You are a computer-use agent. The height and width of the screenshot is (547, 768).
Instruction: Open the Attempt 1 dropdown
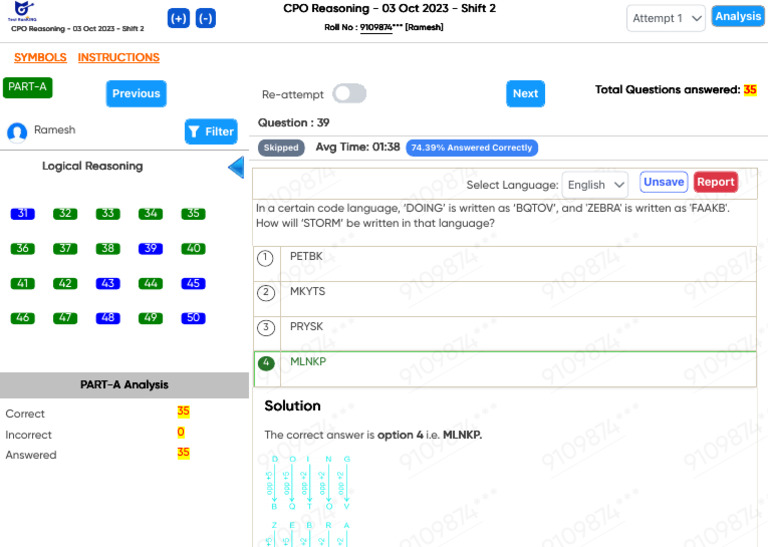666,19
